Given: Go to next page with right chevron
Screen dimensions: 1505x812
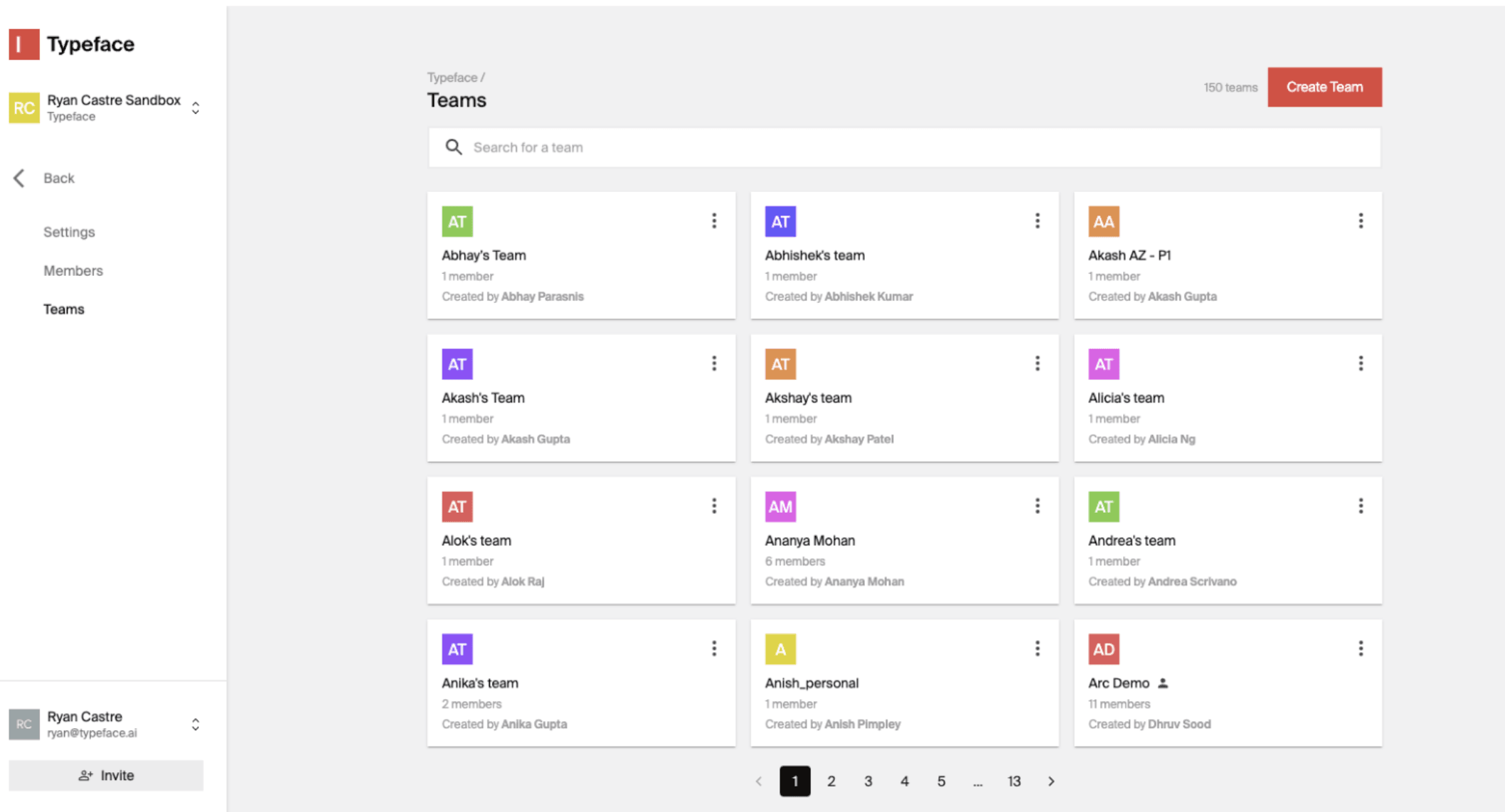Looking at the screenshot, I should [1051, 781].
